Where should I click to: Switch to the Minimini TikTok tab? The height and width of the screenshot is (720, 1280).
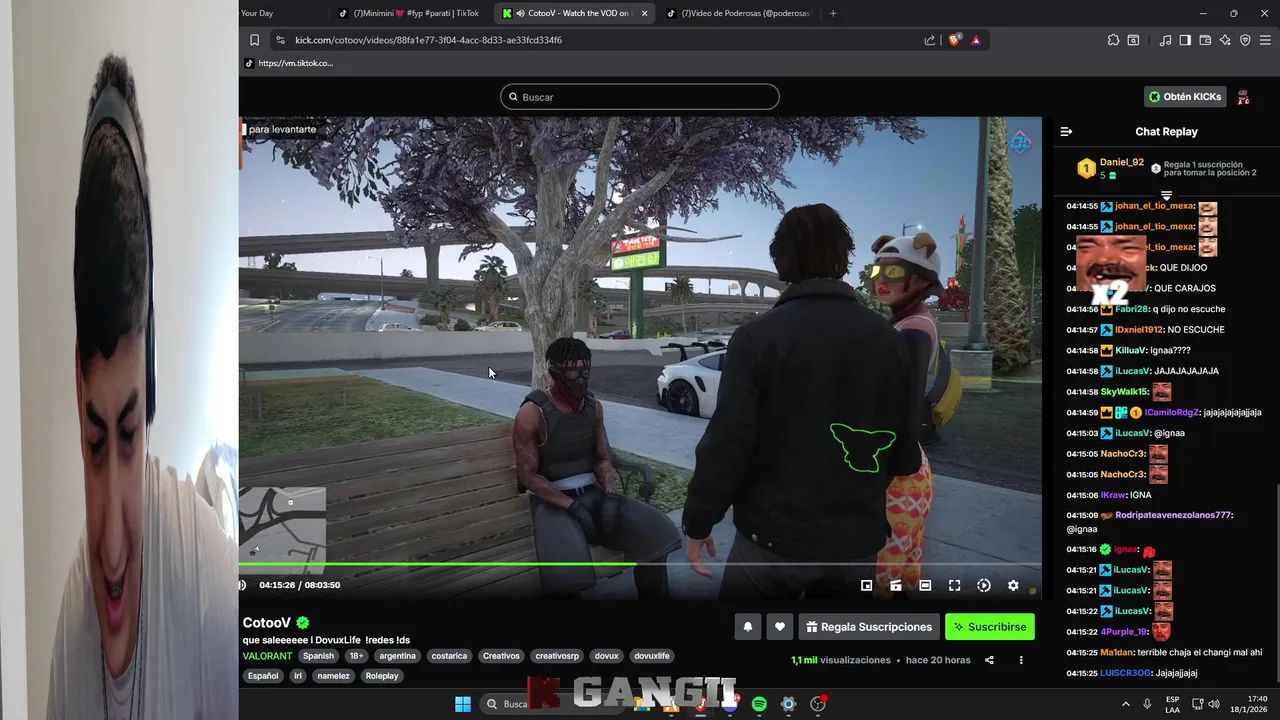409,13
